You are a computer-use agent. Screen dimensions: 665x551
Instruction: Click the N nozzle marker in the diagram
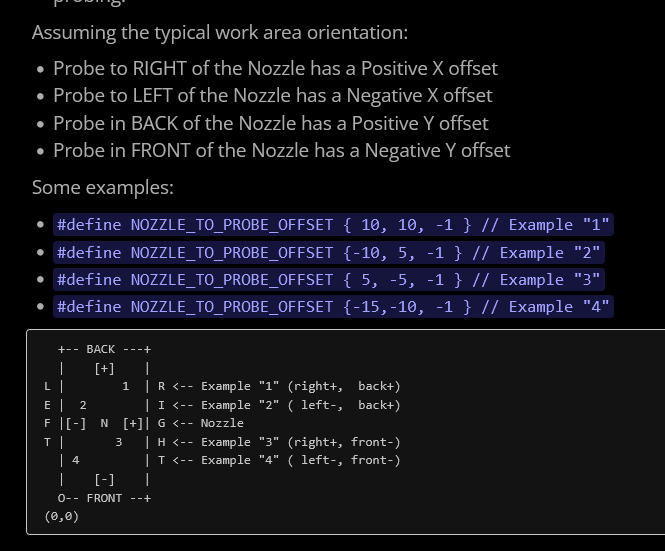[104, 423]
